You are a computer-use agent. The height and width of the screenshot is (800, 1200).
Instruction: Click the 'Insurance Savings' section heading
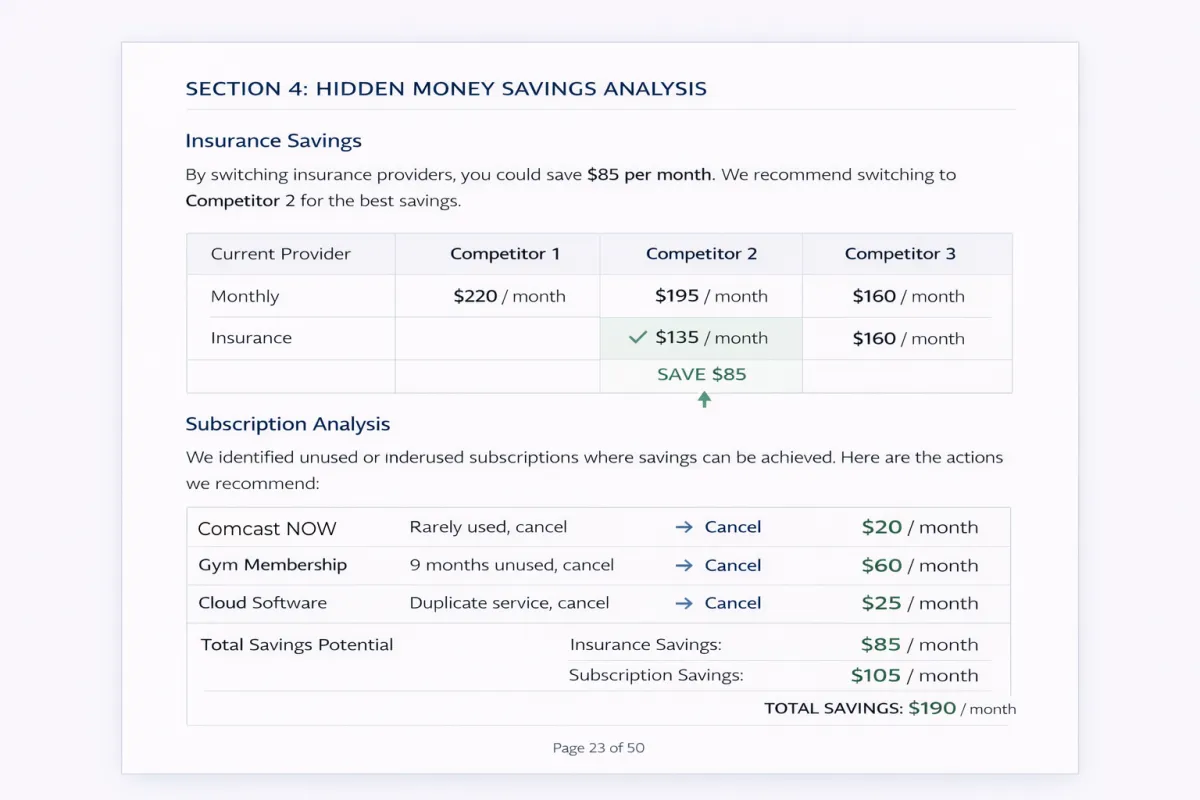point(273,141)
